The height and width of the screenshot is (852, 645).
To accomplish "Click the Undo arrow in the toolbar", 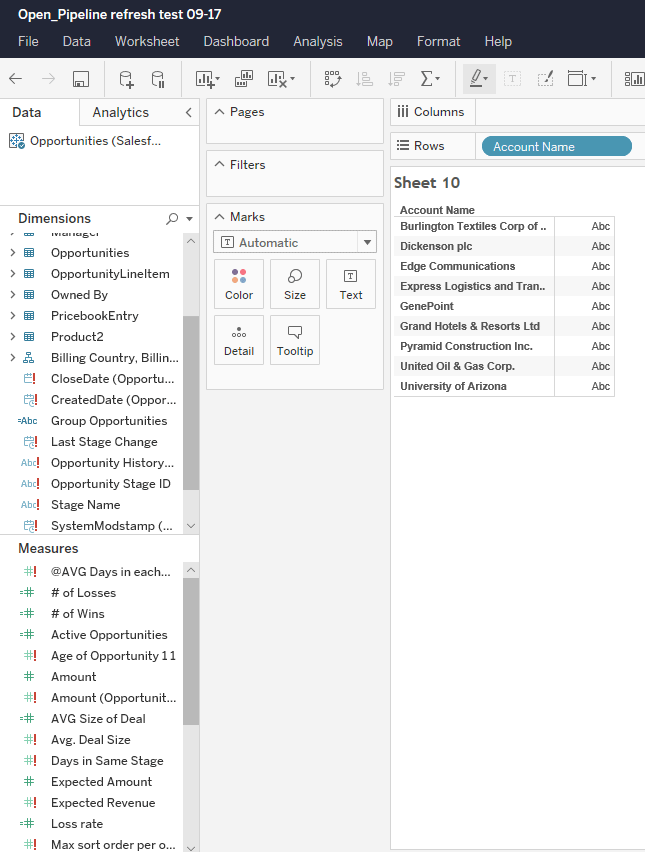I will [x=14, y=78].
